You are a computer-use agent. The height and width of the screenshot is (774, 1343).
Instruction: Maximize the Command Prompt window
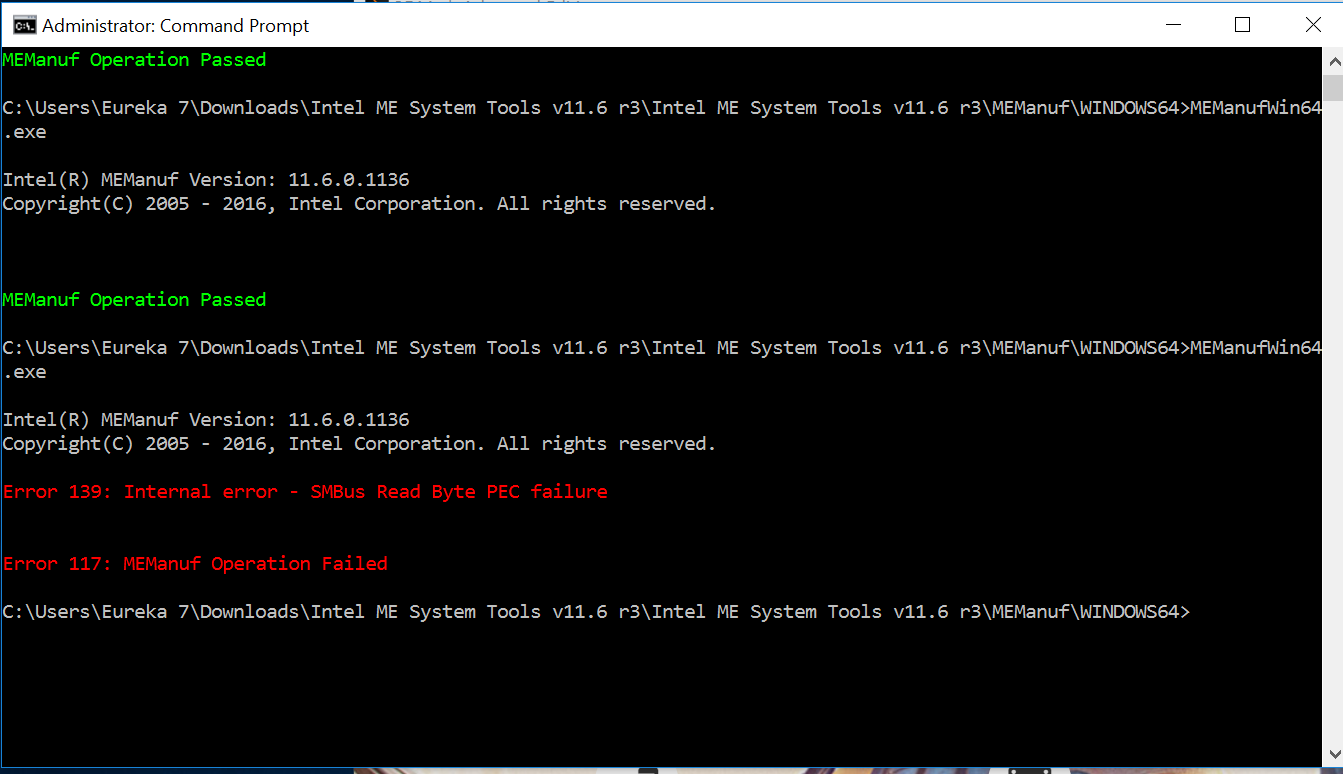[x=1242, y=25]
